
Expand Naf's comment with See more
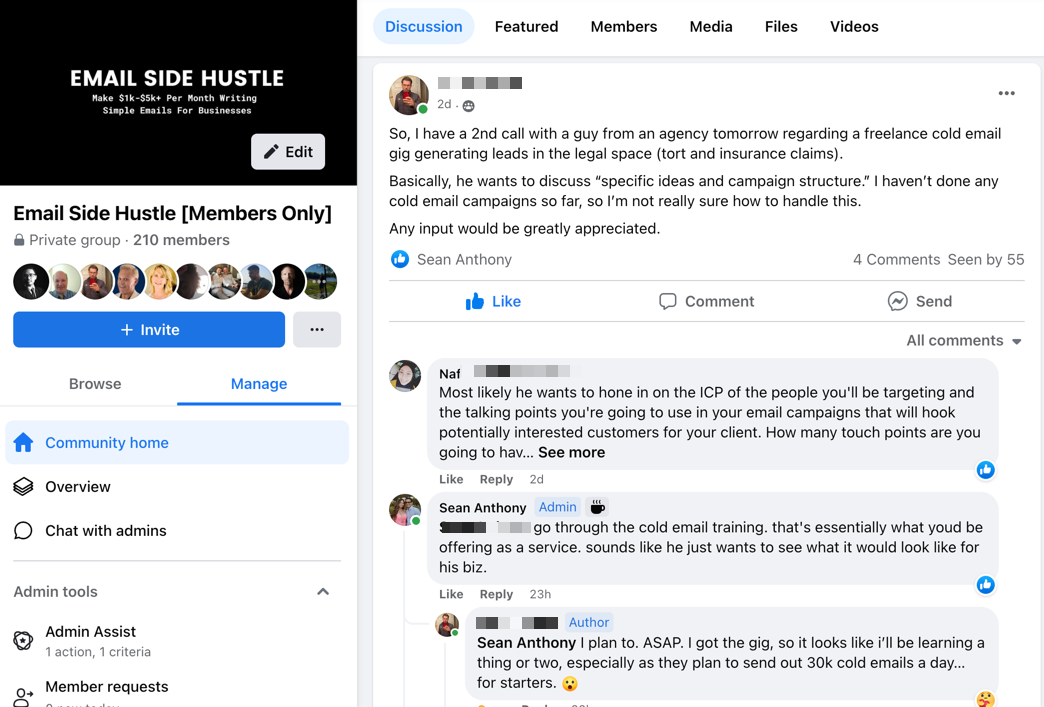(x=571, y=452)
